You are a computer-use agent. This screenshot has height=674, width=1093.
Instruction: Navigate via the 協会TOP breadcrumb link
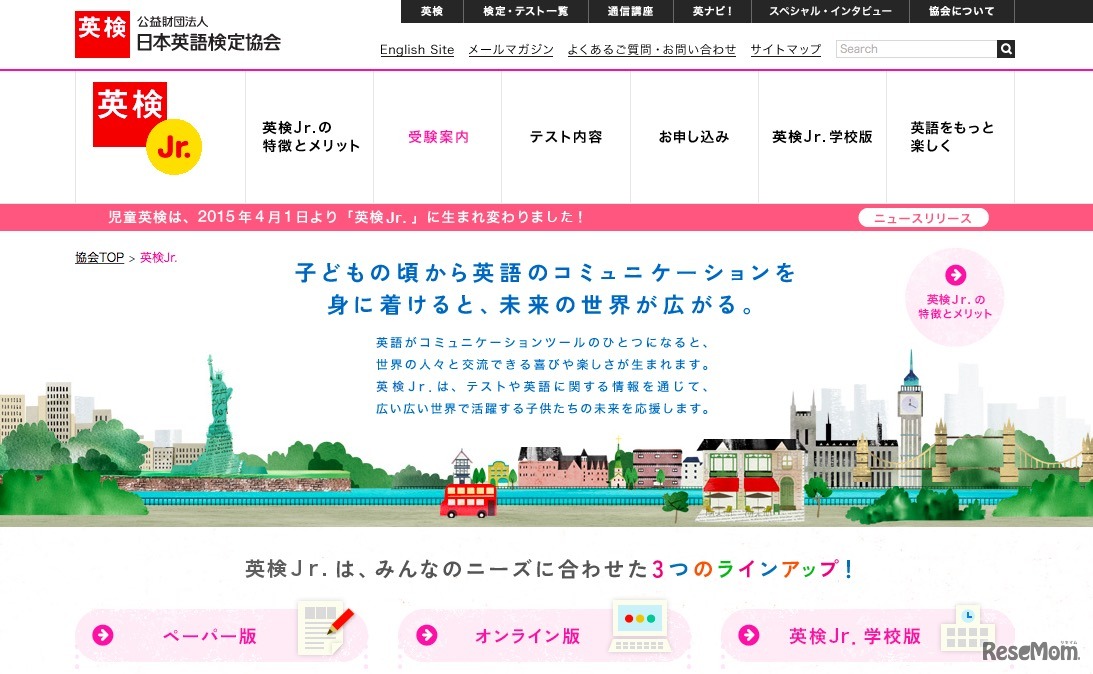(x=98, y=257)
